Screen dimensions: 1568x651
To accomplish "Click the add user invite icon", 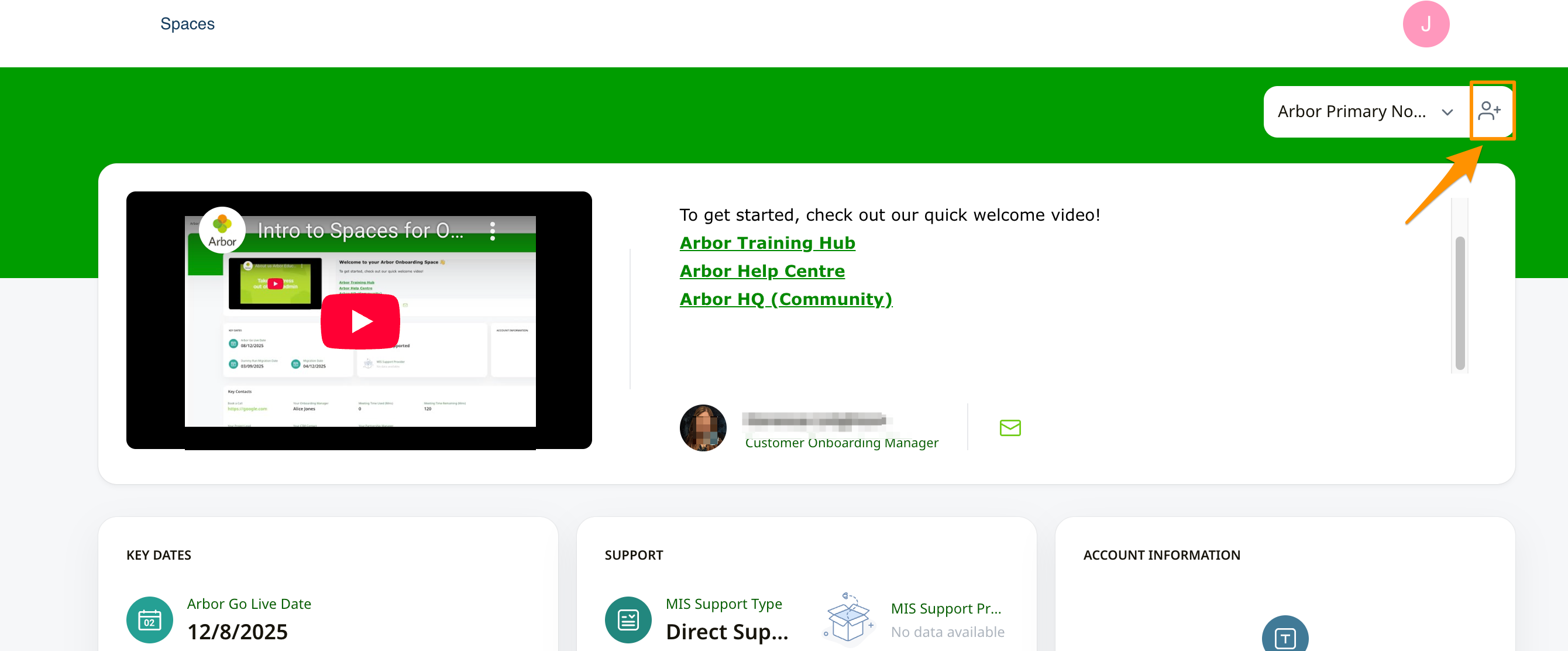I will point(1490,111).
